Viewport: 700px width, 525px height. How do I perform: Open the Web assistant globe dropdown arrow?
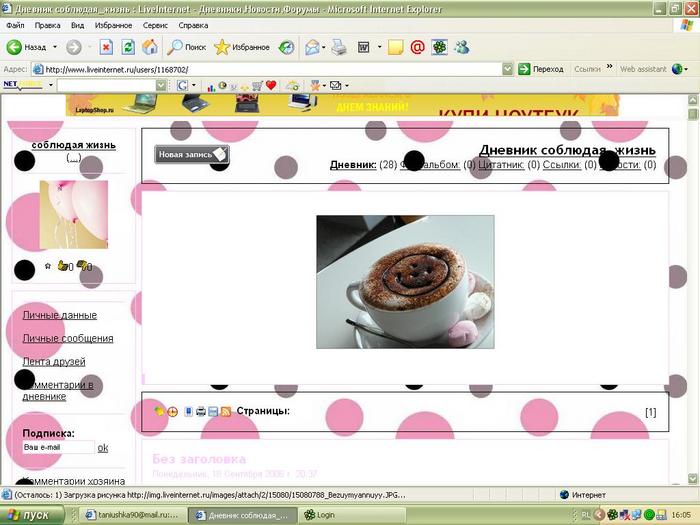(686, 69)
